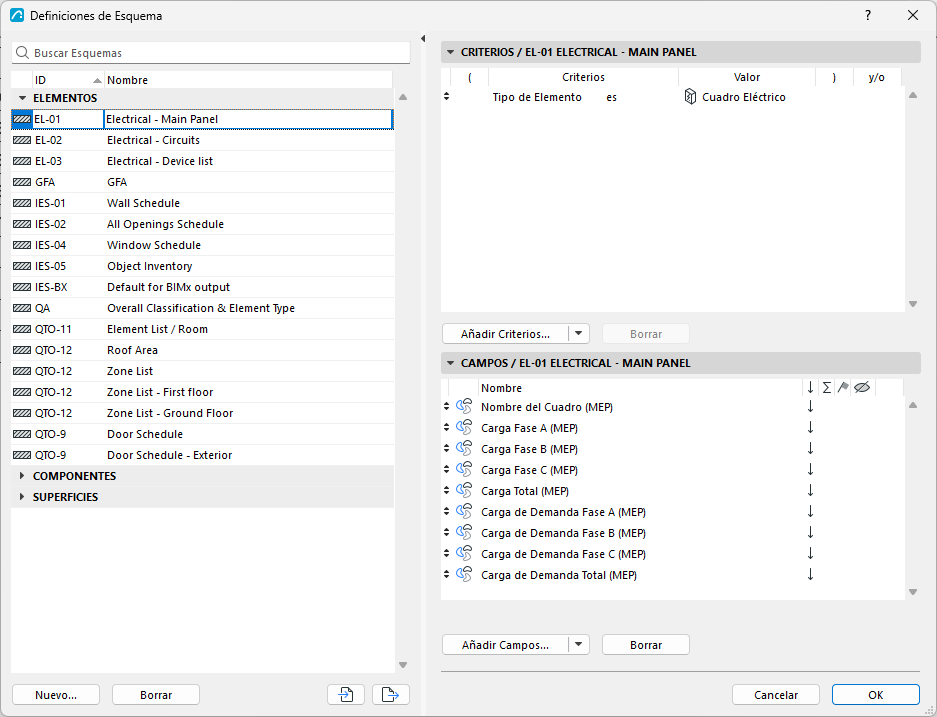This screenshot has height=717, width=937.
Task: Click the property icon beside Carga Total (MEP)
Action: [x=464, y=491]
